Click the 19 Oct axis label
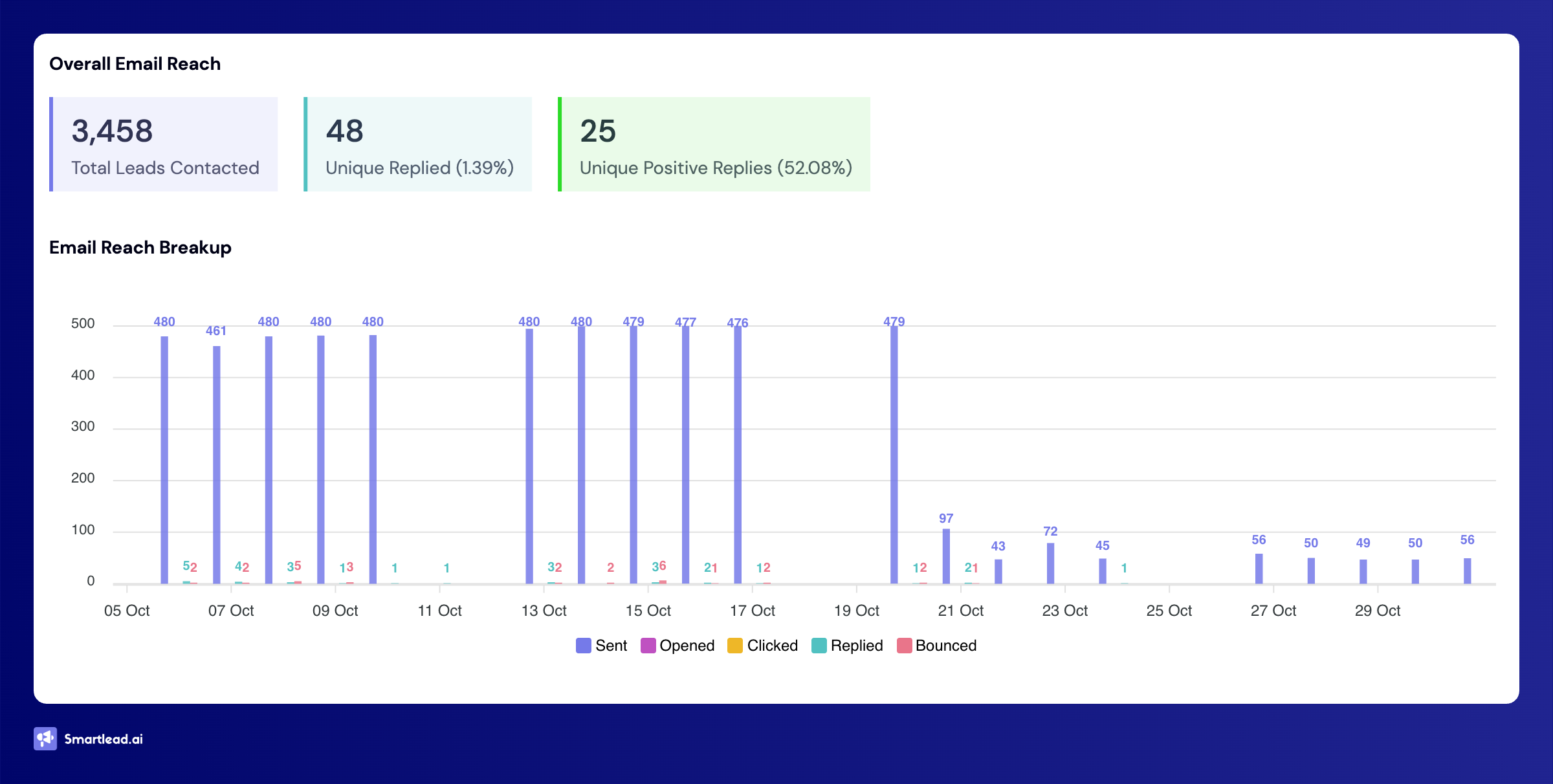 click(x=856, y=611)
